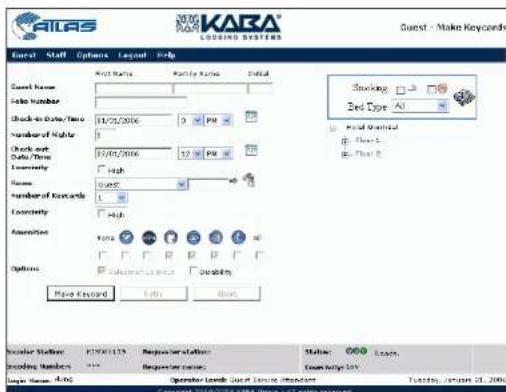Open the Guest menu
The width and height of the screenshot is (506, 392).
(24, 55)
